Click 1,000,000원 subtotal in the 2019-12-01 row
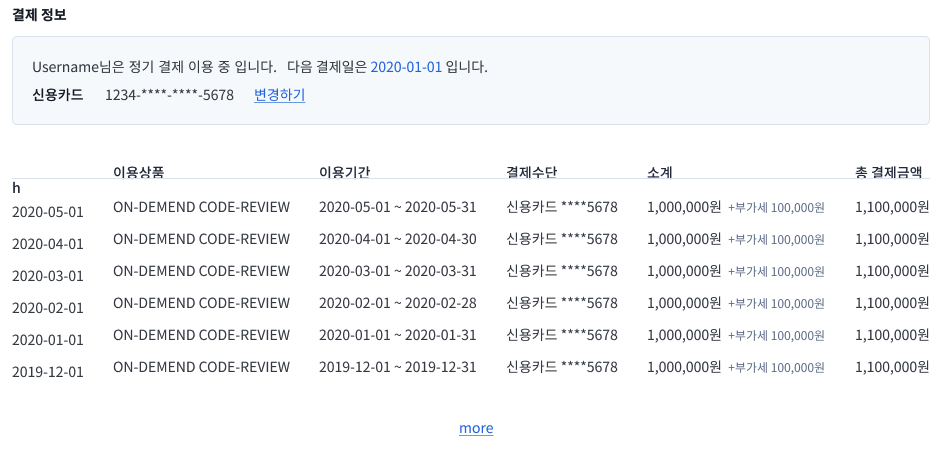Screen dimensions: 941x451 (684, 366)
